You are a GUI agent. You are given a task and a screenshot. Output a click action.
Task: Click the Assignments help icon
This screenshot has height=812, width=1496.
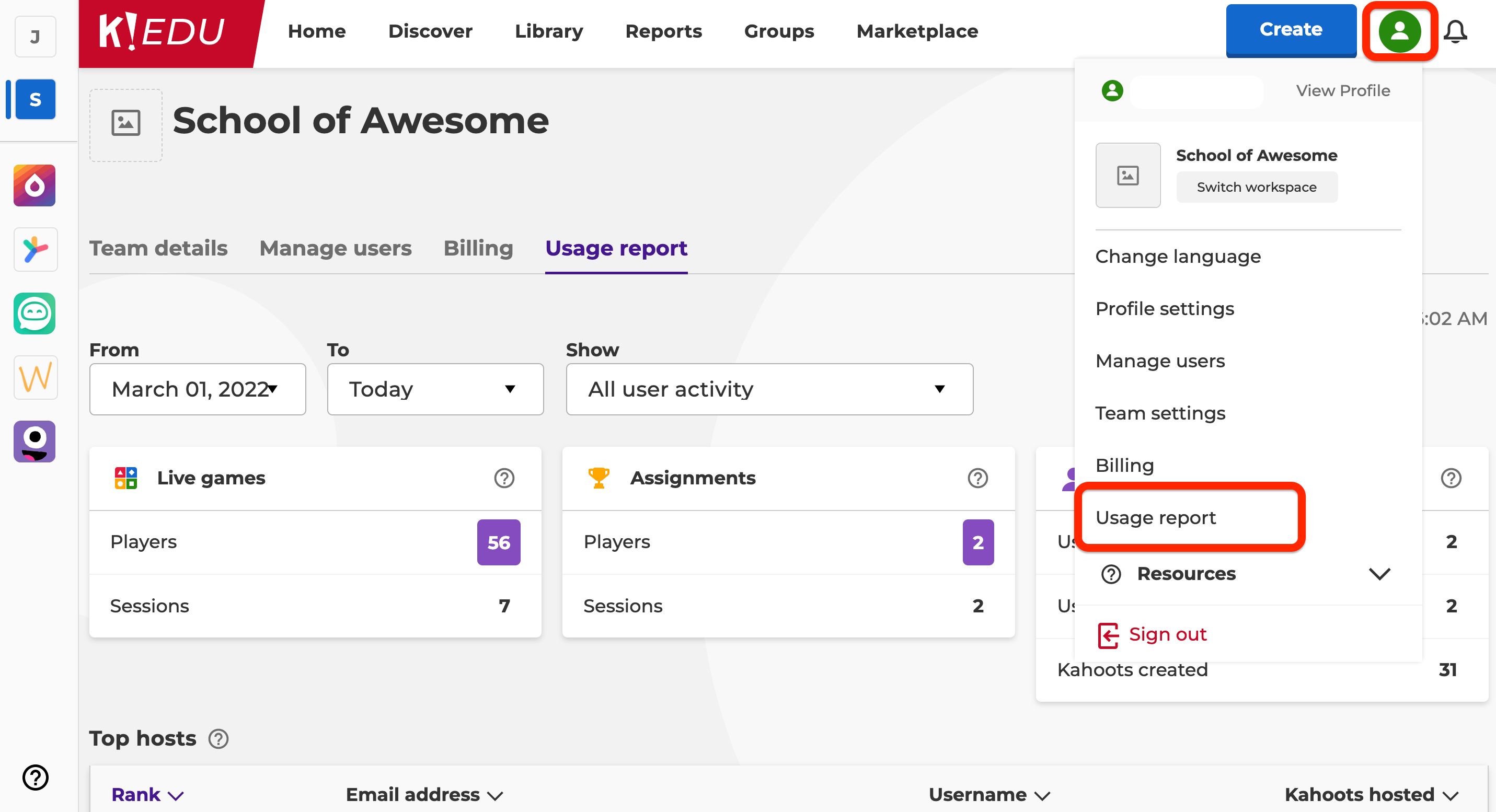[977, 478]
